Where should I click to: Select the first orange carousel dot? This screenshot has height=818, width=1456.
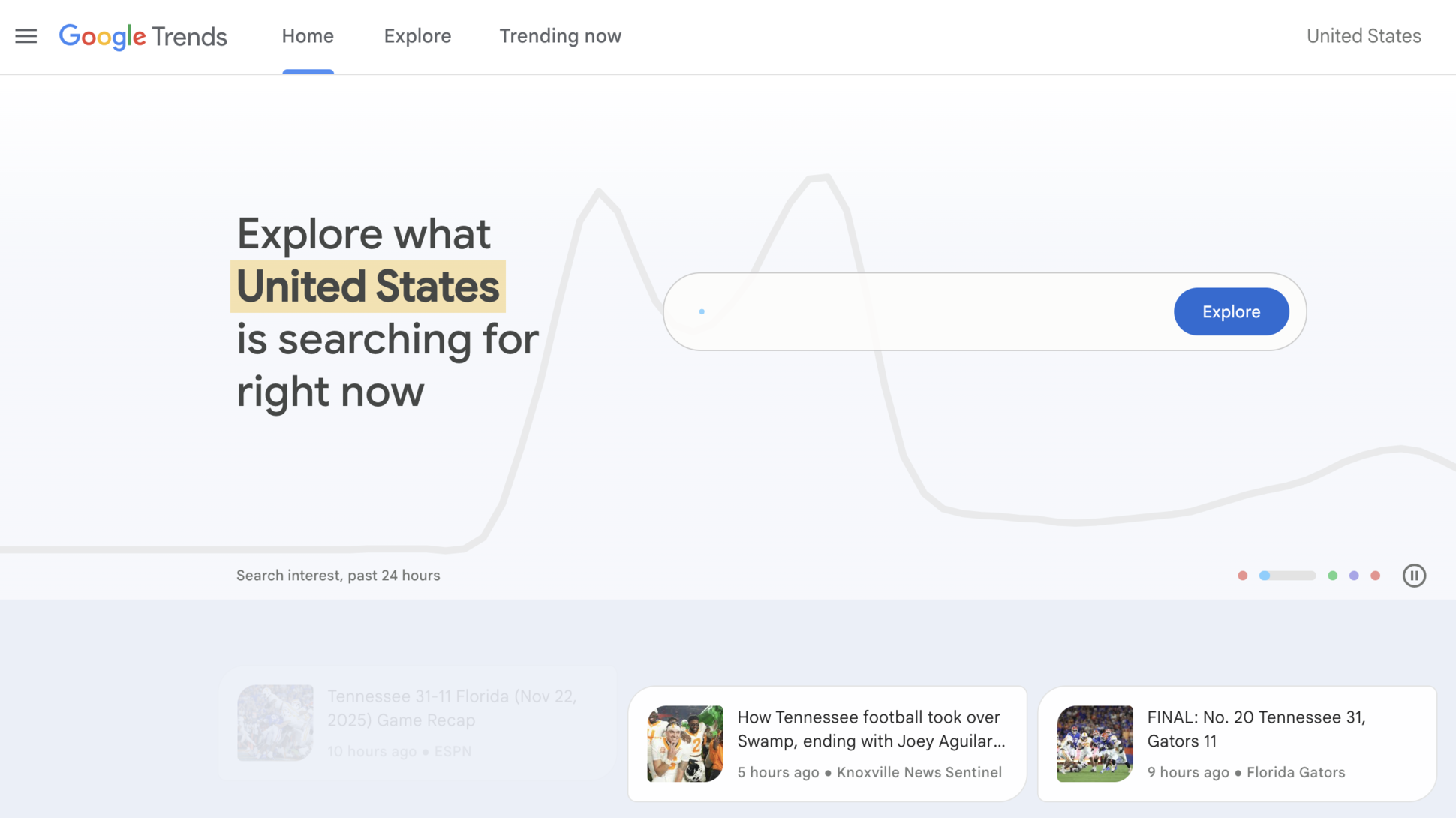coord(1243,575)
